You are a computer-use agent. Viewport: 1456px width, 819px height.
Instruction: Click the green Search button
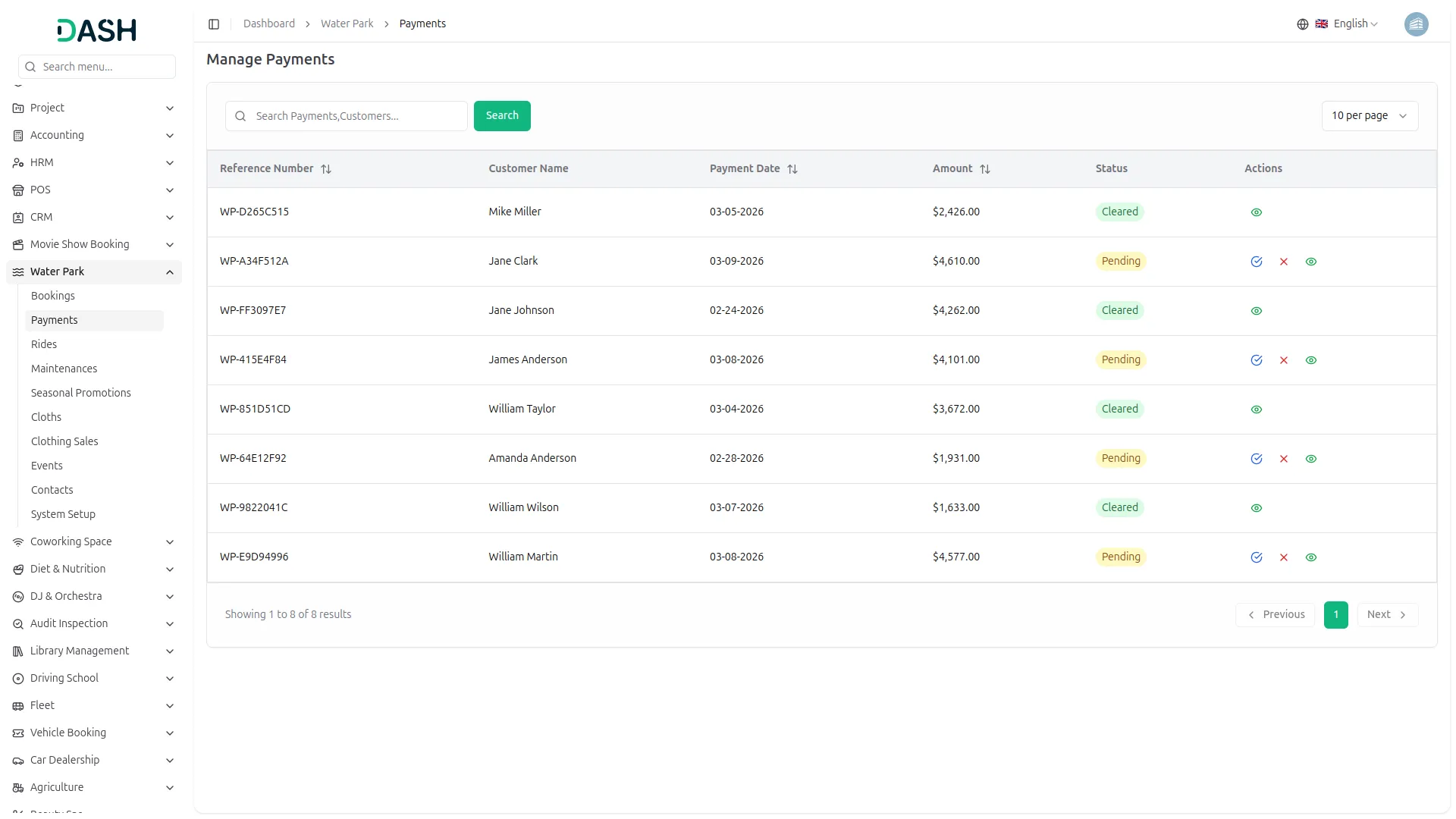(502, 116)
